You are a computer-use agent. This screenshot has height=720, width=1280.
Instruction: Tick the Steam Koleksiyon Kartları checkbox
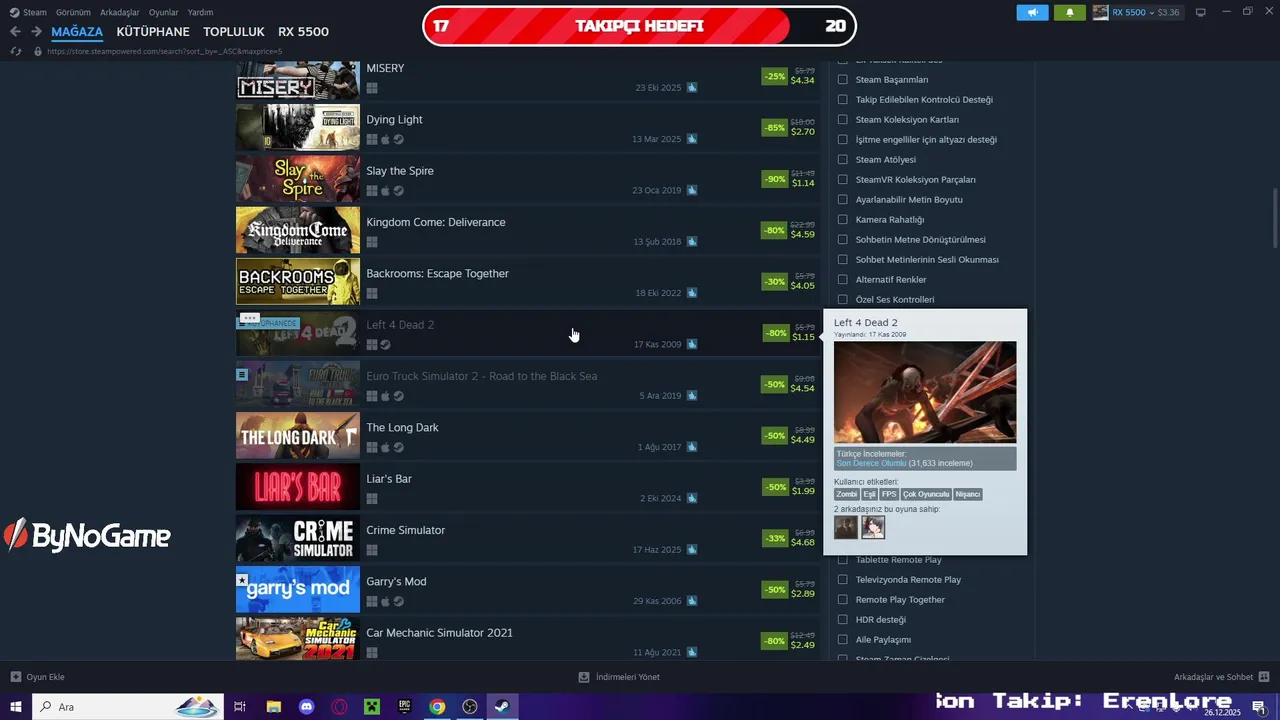[843, 119]
